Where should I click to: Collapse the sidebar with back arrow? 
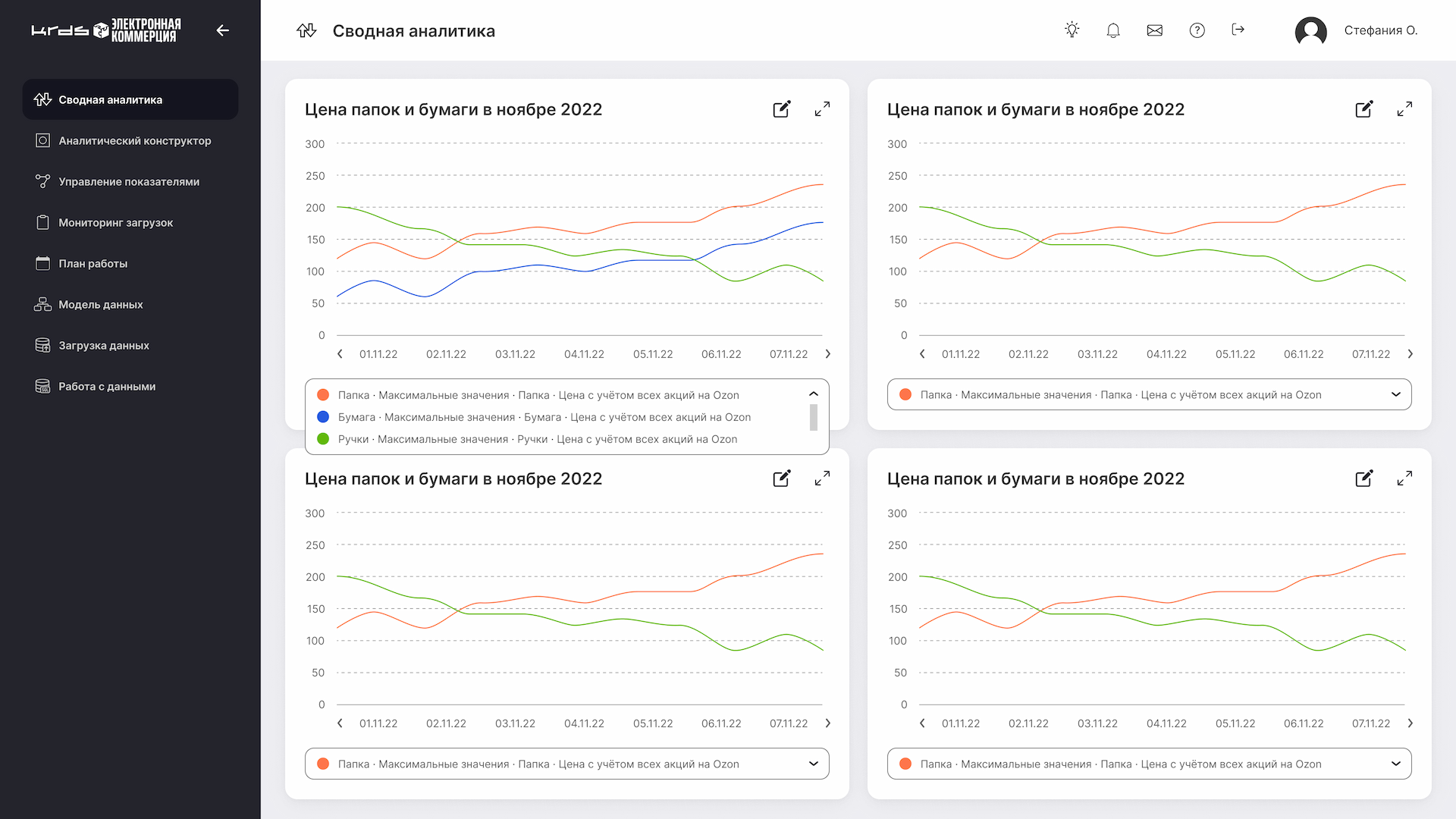tap(222, 30)
